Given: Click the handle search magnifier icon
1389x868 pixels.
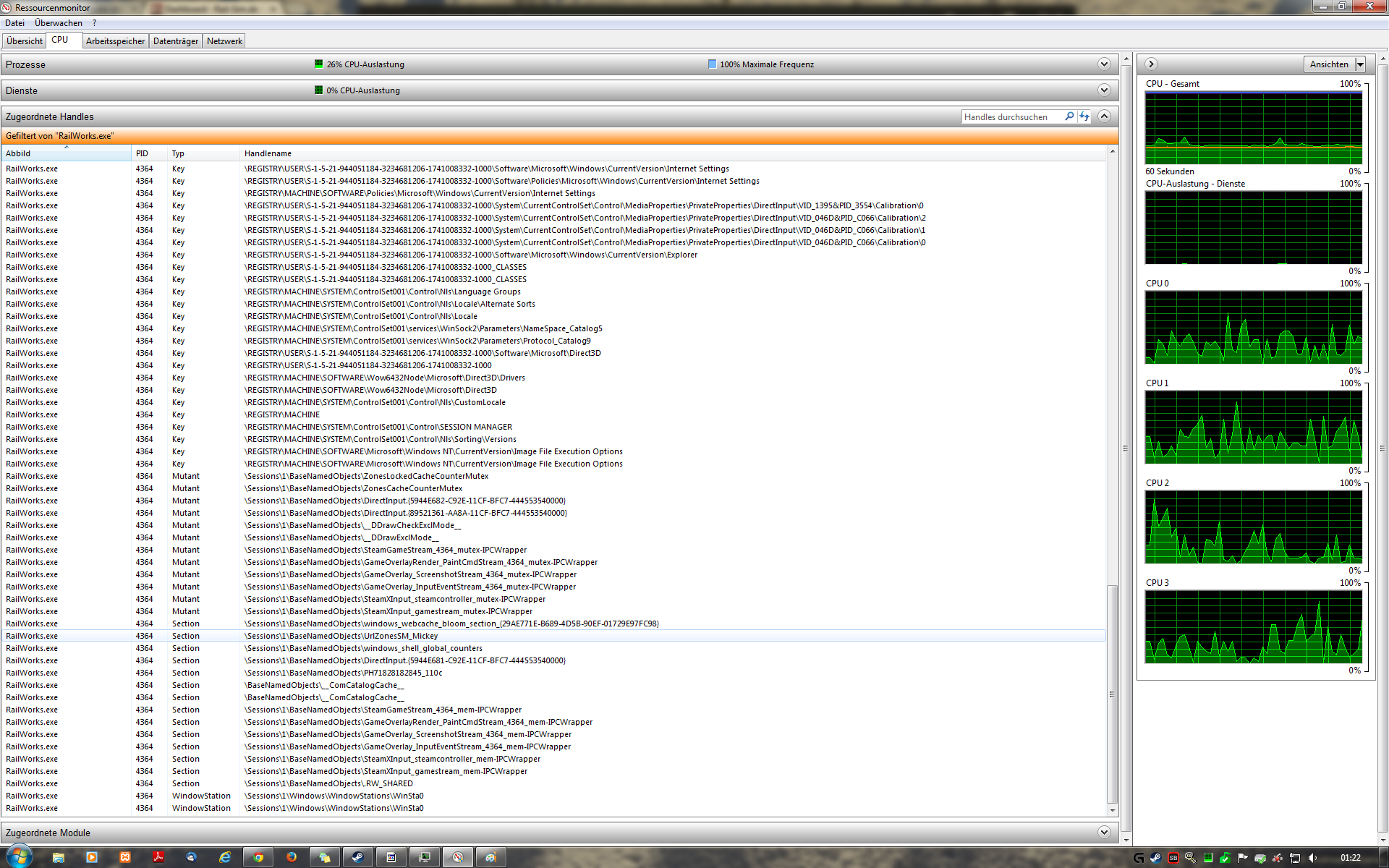Looking at the screenshot, I should pyautogui.click(x=1069, y=116).
